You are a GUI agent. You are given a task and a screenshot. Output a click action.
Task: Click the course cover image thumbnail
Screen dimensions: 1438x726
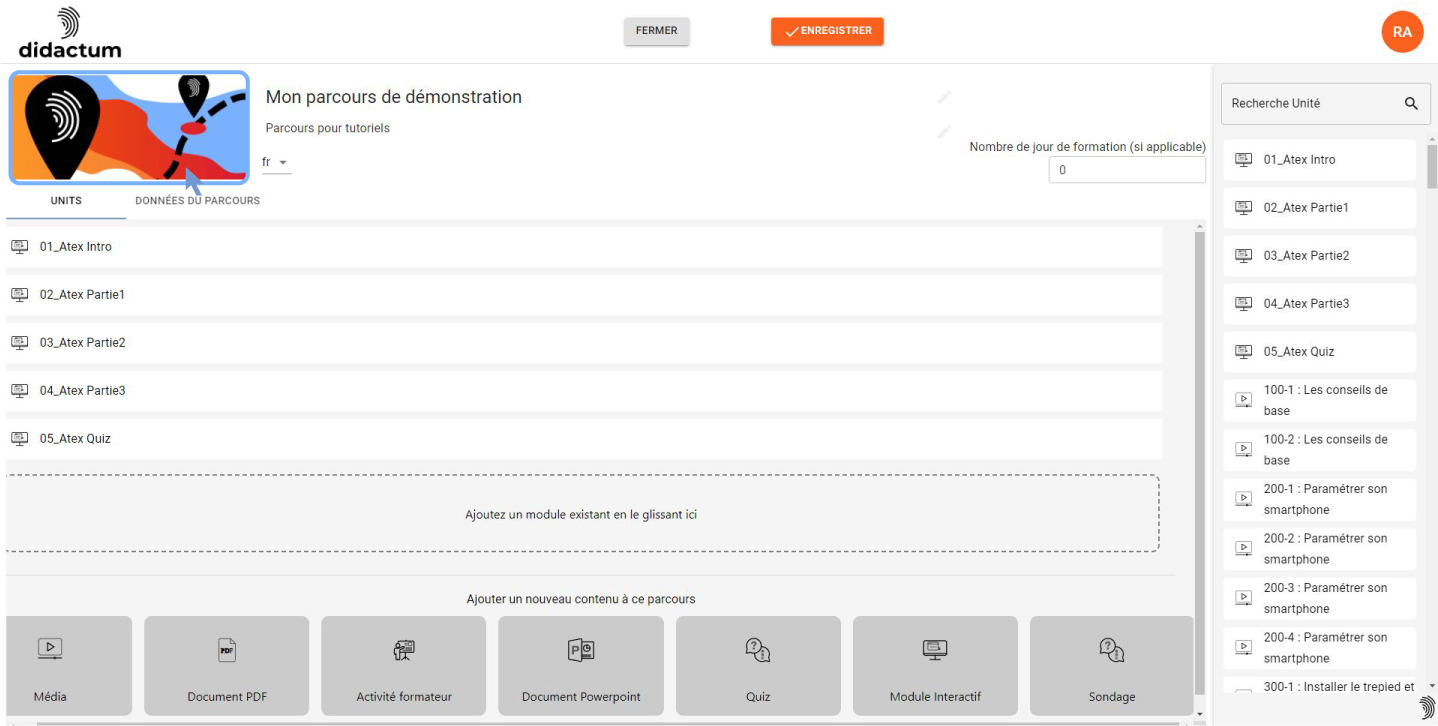click(129, 128)
